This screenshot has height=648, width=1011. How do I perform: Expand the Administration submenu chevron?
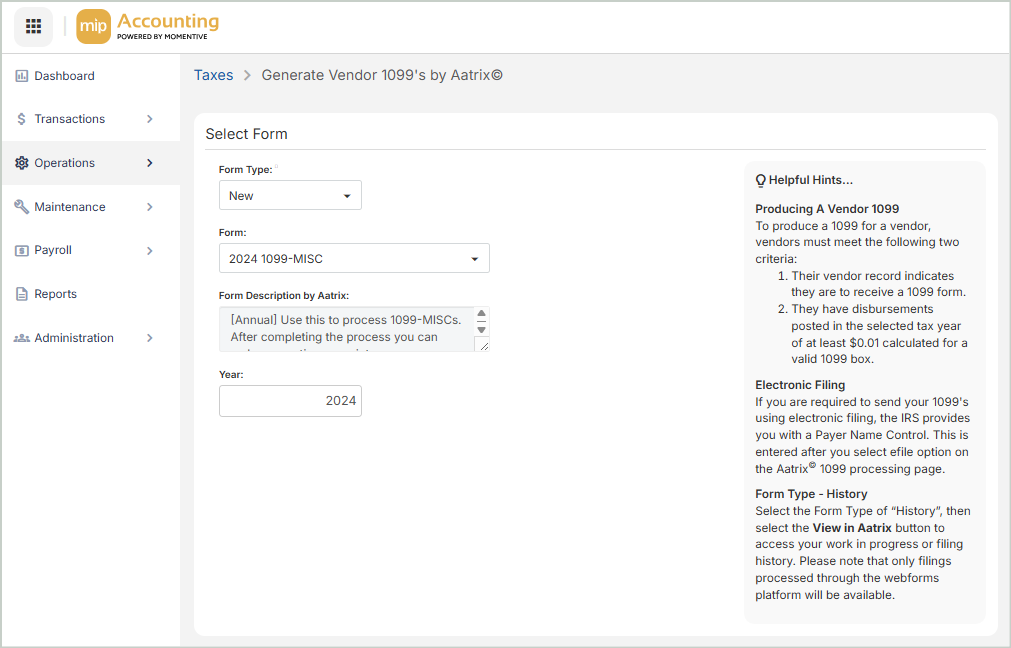(x=150, y=338)
